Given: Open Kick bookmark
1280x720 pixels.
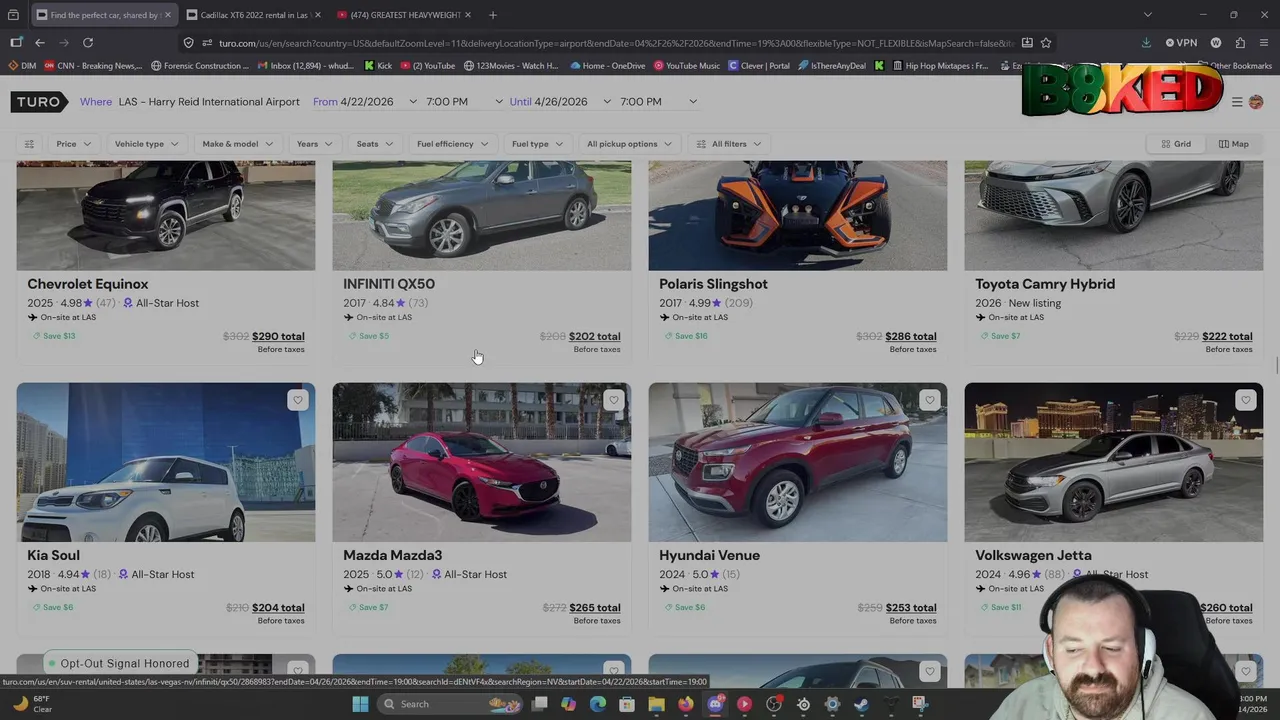Looking at the screenshot, I should (378, 66).
